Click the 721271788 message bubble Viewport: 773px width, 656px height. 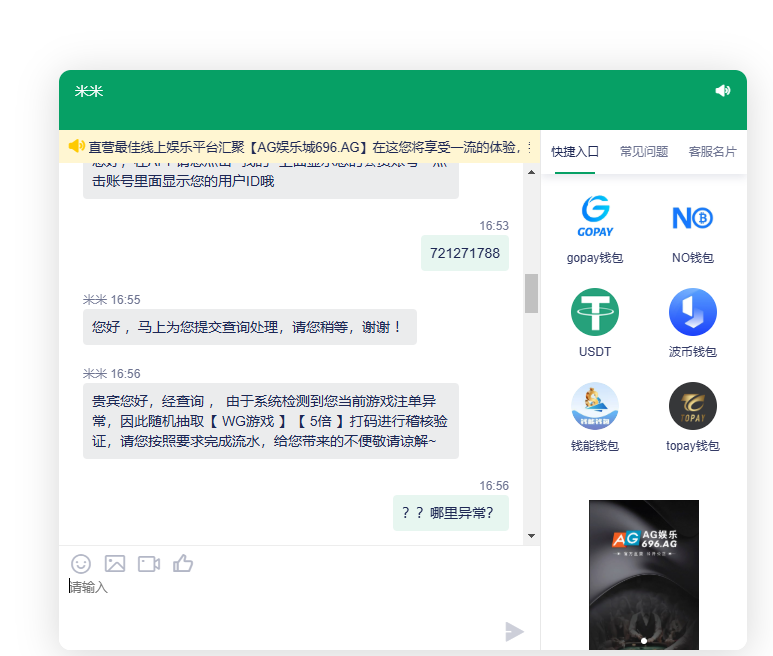464,253
